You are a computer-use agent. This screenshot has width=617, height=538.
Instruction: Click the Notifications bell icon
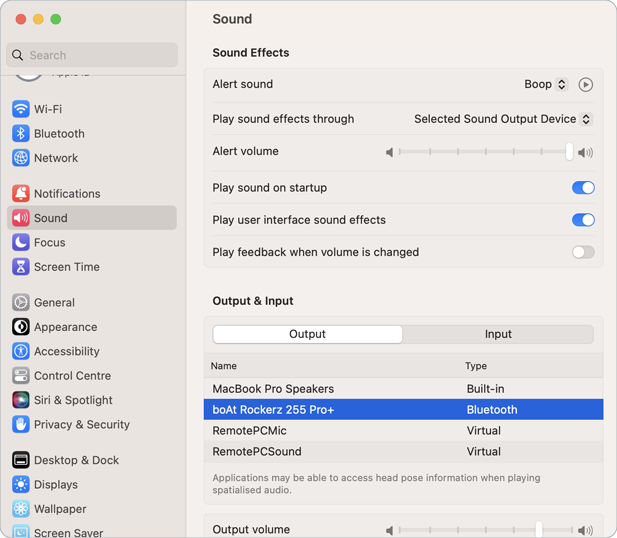21,193
